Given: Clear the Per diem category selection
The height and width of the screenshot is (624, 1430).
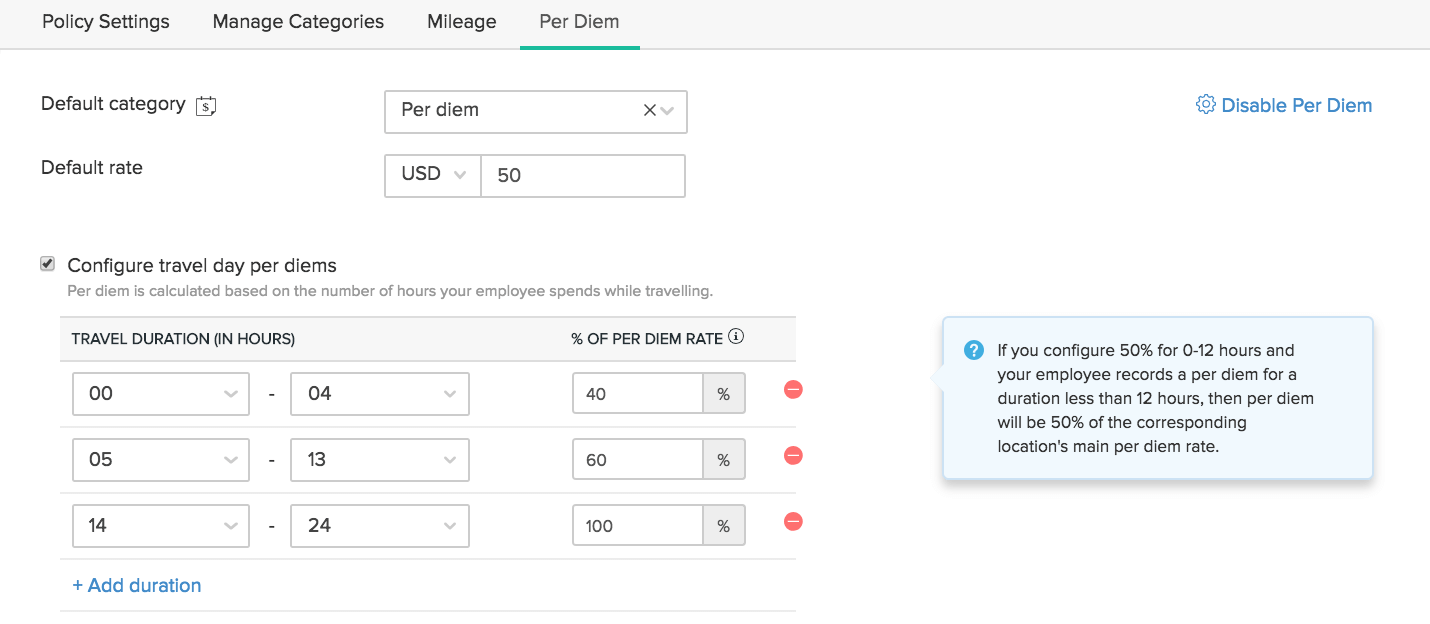Looking at the screenshot, I should [649, 111].
